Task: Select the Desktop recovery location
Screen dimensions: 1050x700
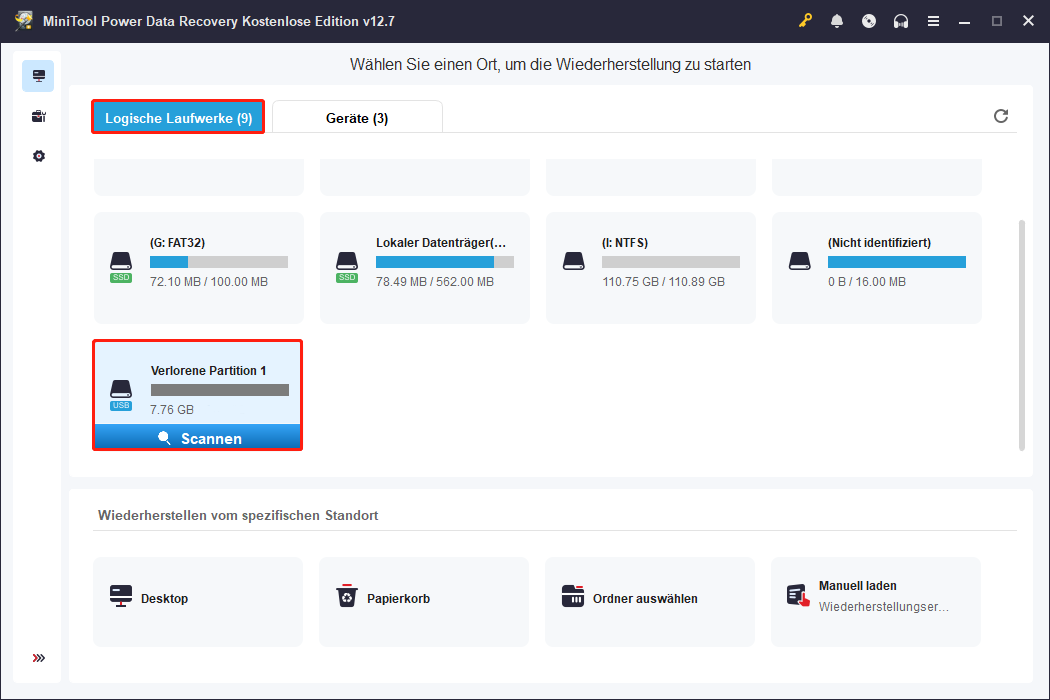Action: tap(197, 601)
